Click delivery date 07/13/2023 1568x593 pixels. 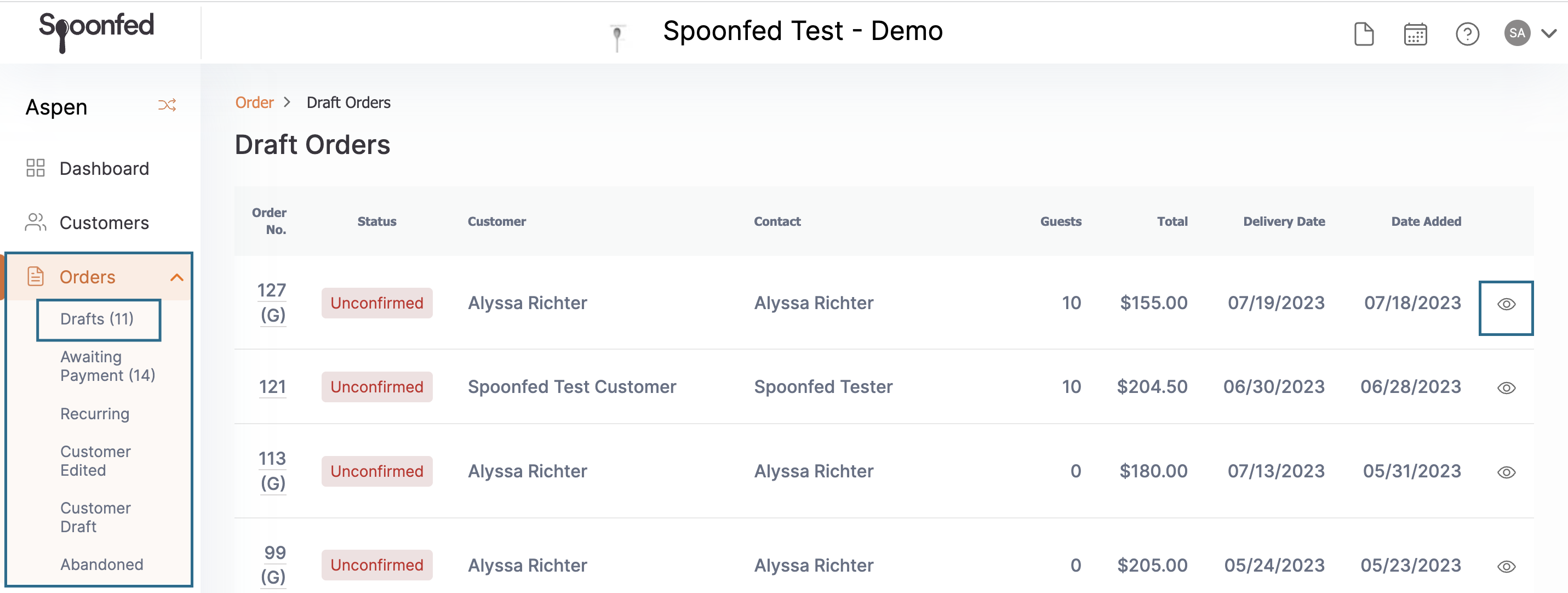[x=1276, y=471]
